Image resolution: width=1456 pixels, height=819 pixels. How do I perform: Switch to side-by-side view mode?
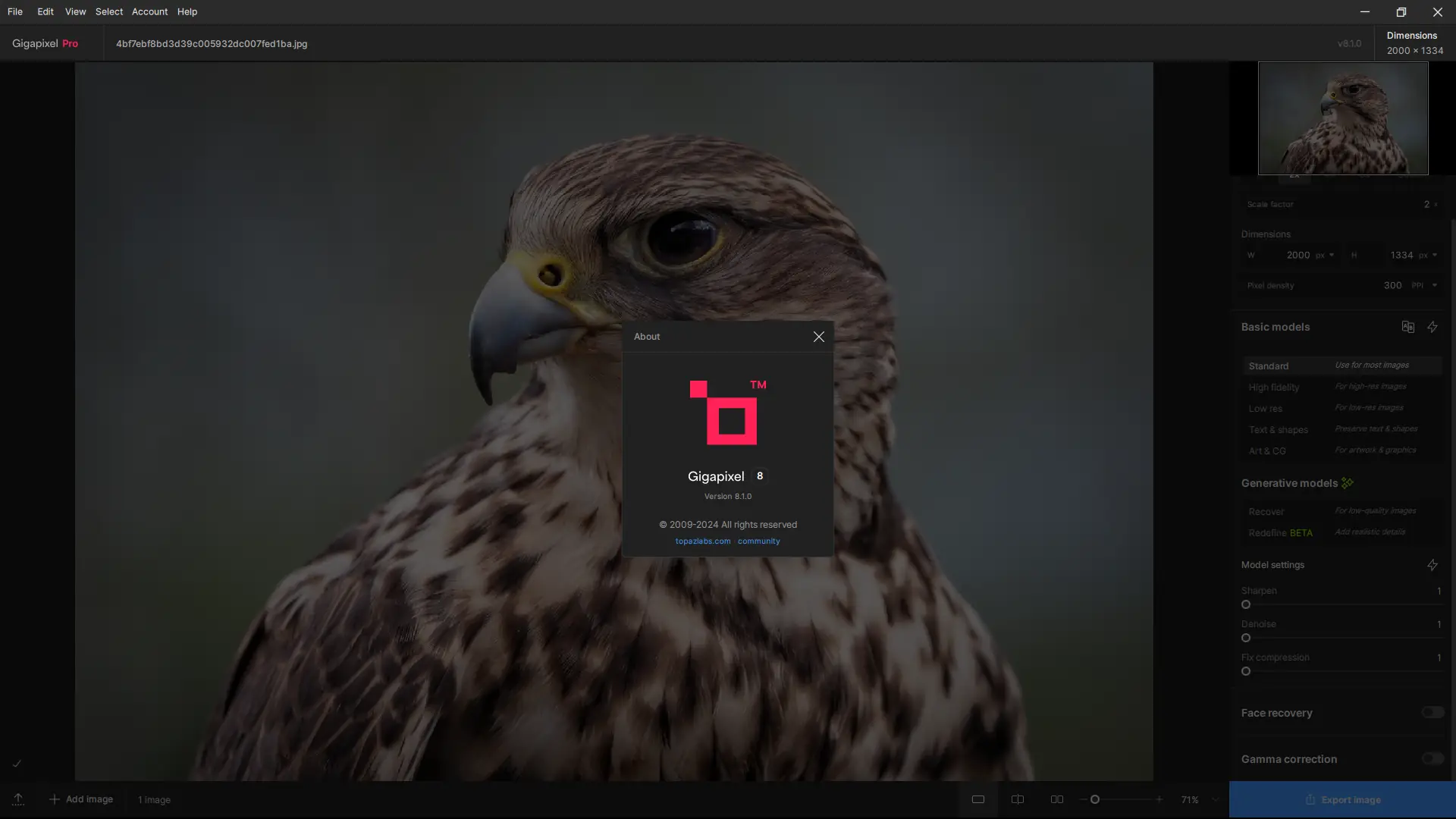click(1056, 799)
